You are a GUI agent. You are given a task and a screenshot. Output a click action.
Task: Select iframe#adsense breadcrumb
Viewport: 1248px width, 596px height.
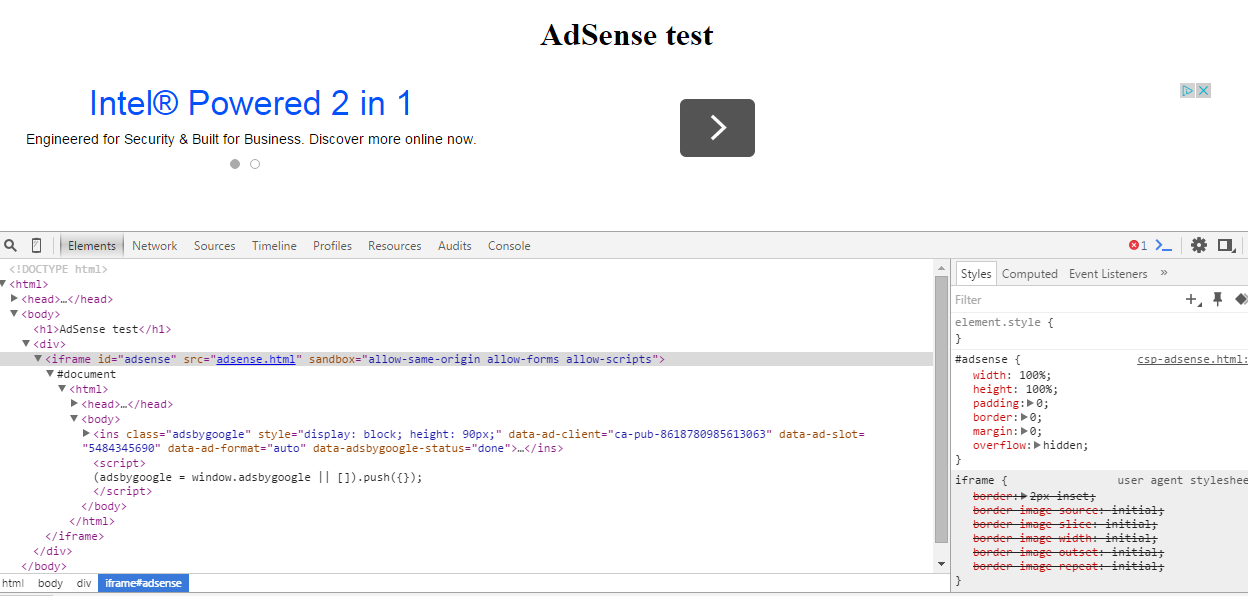click(143, 583)
